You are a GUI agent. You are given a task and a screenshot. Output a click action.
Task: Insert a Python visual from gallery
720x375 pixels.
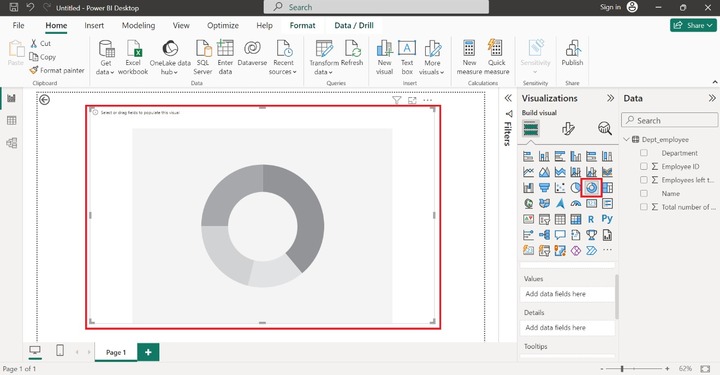(607, 219)
